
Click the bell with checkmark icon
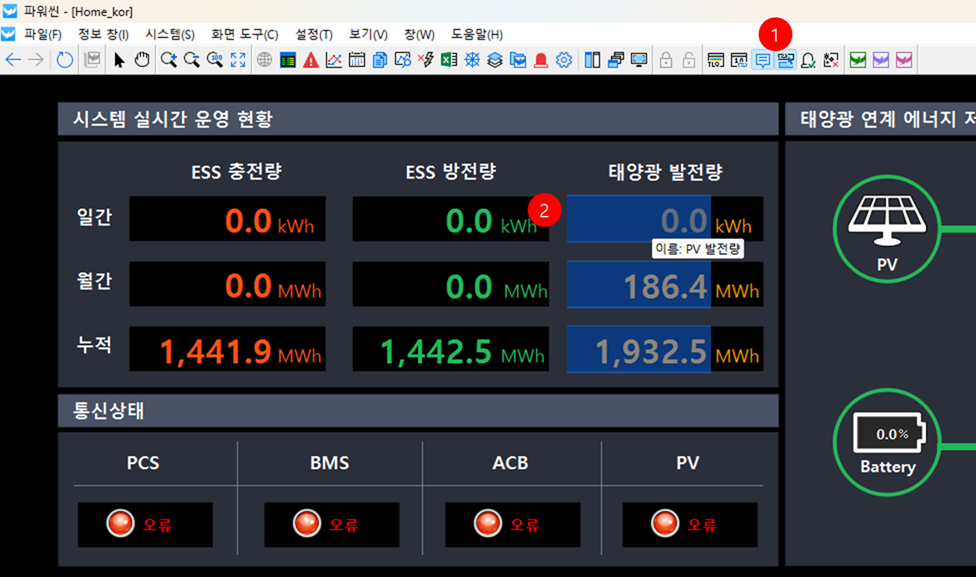pos(808,60)
